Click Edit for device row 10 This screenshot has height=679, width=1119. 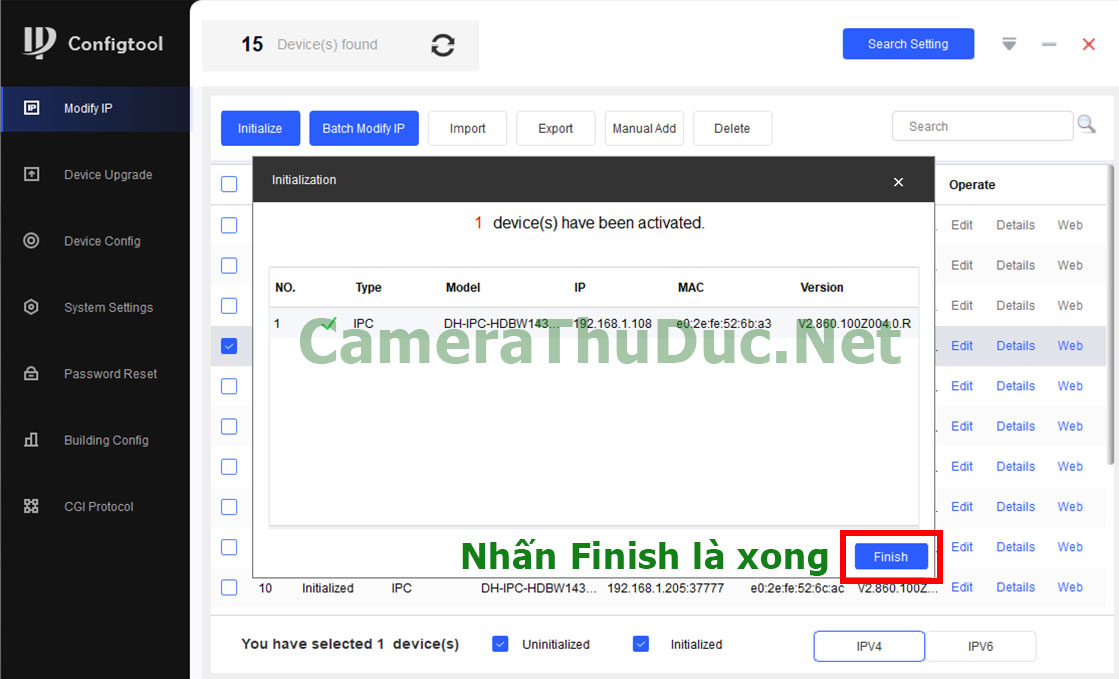tap(961, 588)
